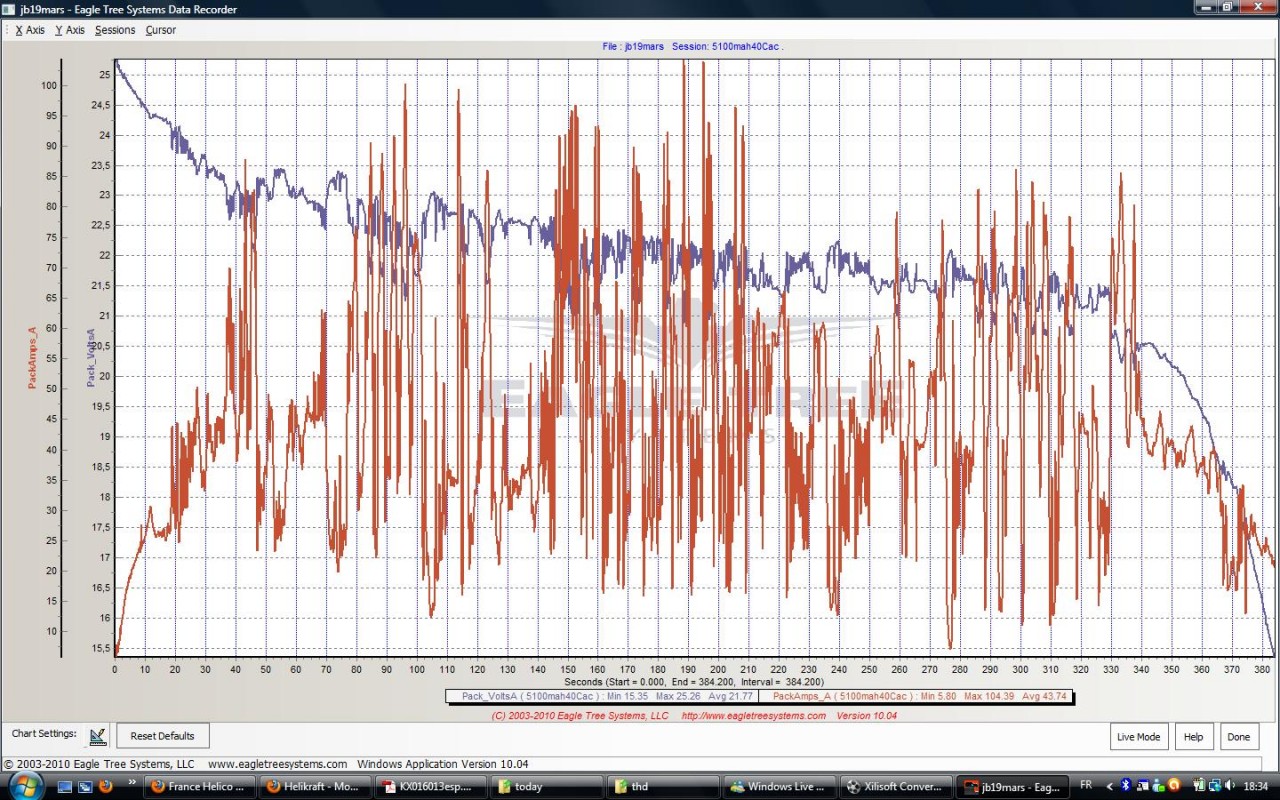
Task: Expand hidden system tray icons arrow
Action: (x=1109, y=786)
